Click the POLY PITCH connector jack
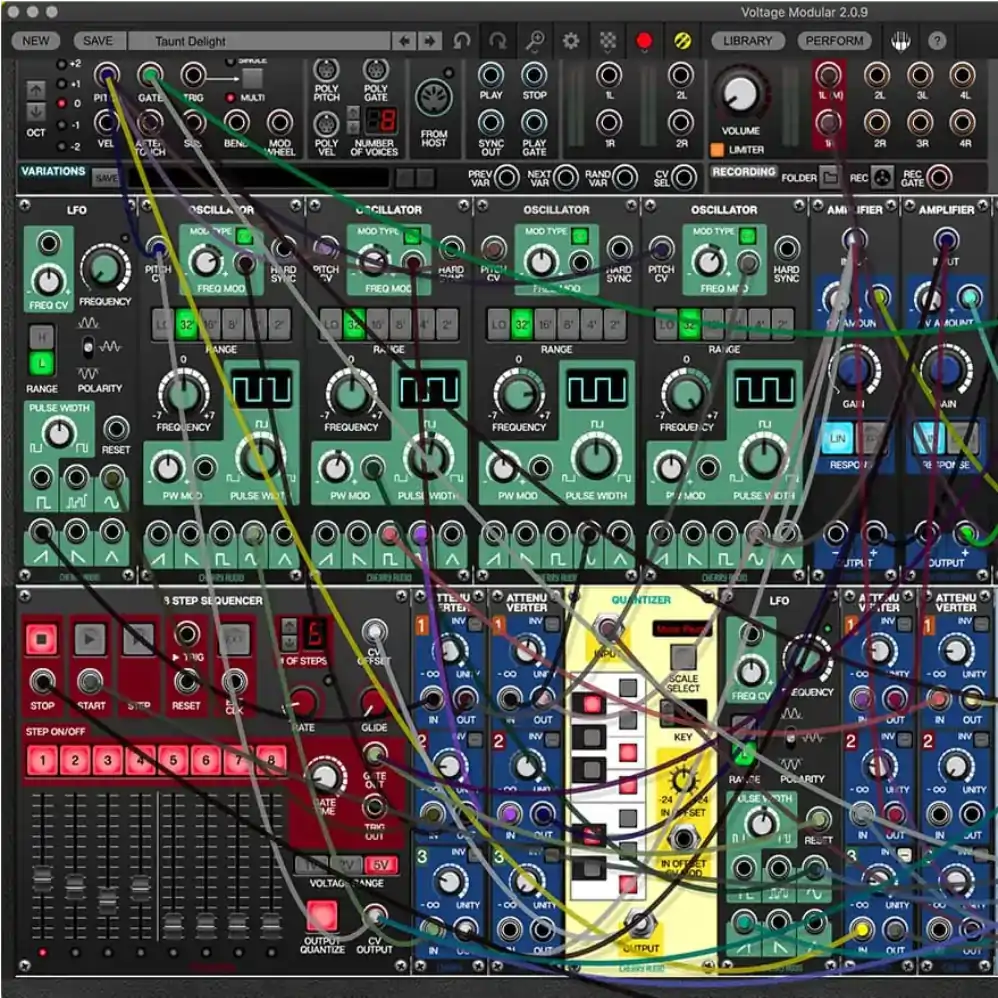The height and width of the screenshot is (998, 998). pos(327,69)
